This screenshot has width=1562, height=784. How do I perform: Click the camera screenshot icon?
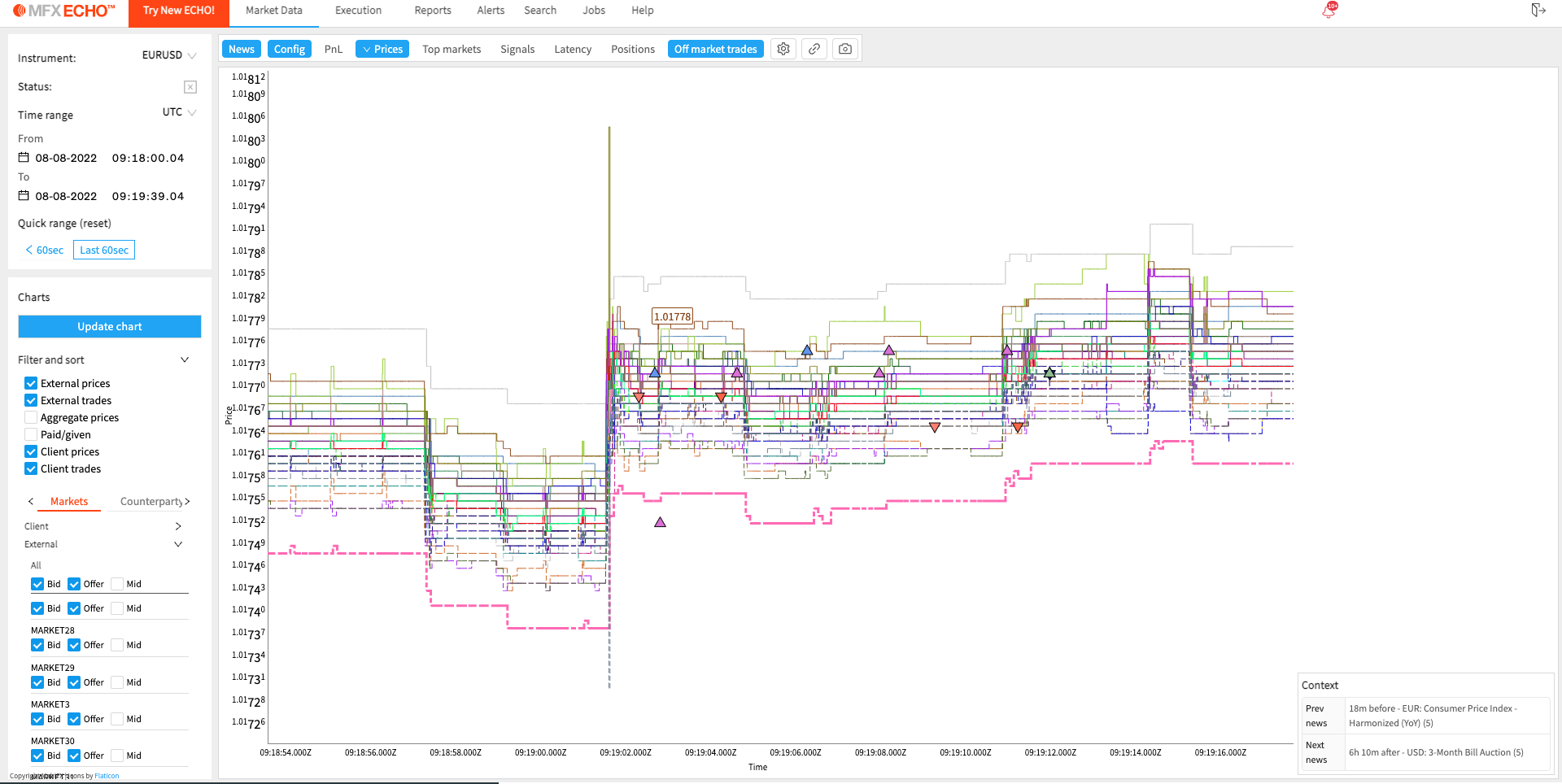845,49
